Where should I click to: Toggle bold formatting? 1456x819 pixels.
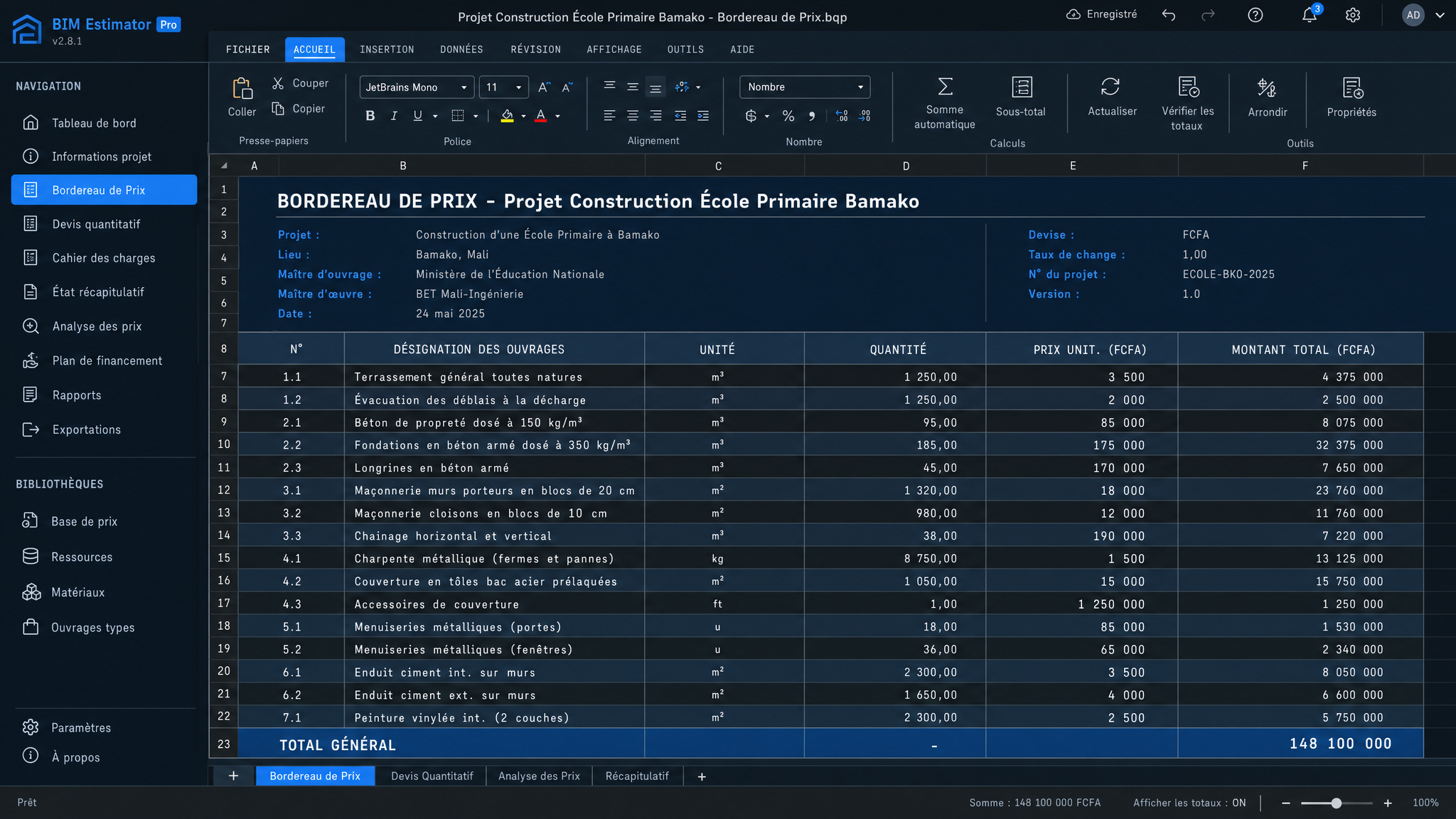point(370,116)
